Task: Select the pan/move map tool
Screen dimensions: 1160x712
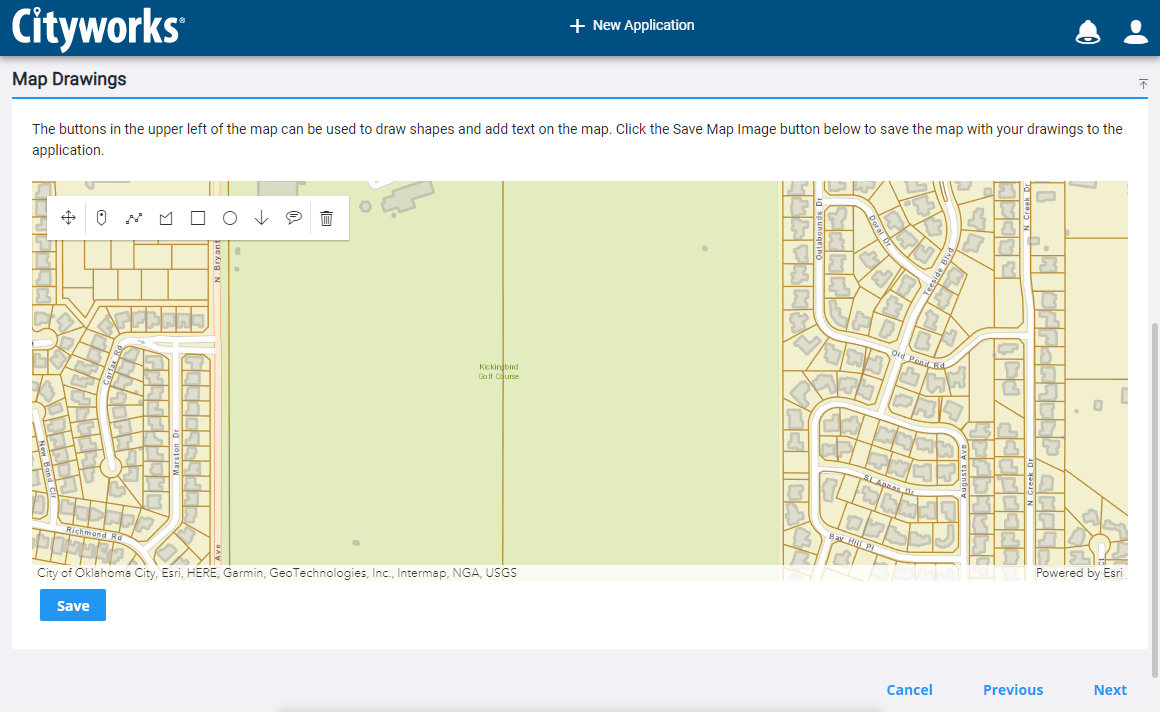Action: click(x=68, y=218)
